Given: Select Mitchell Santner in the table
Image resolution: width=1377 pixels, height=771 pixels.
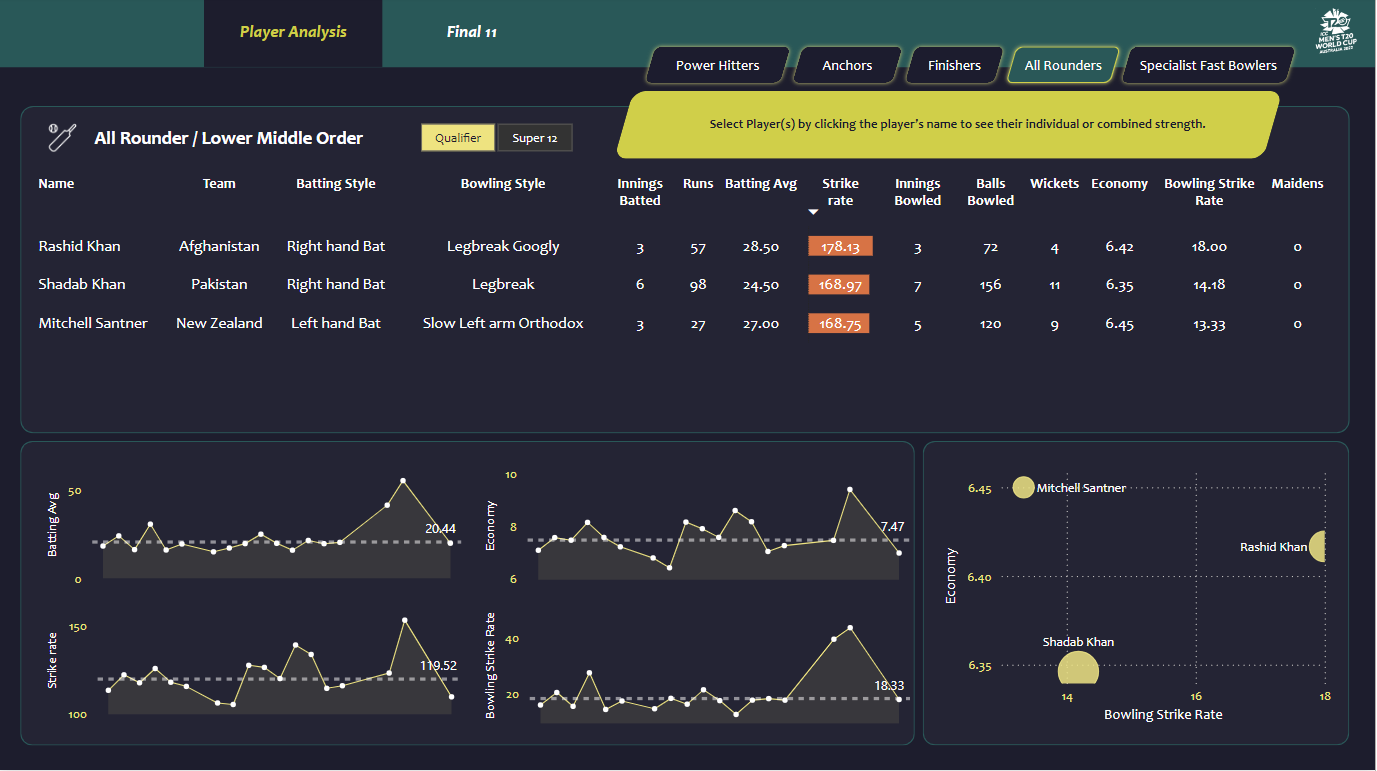Looking at the screenshot, I should [x=93, y=324].
